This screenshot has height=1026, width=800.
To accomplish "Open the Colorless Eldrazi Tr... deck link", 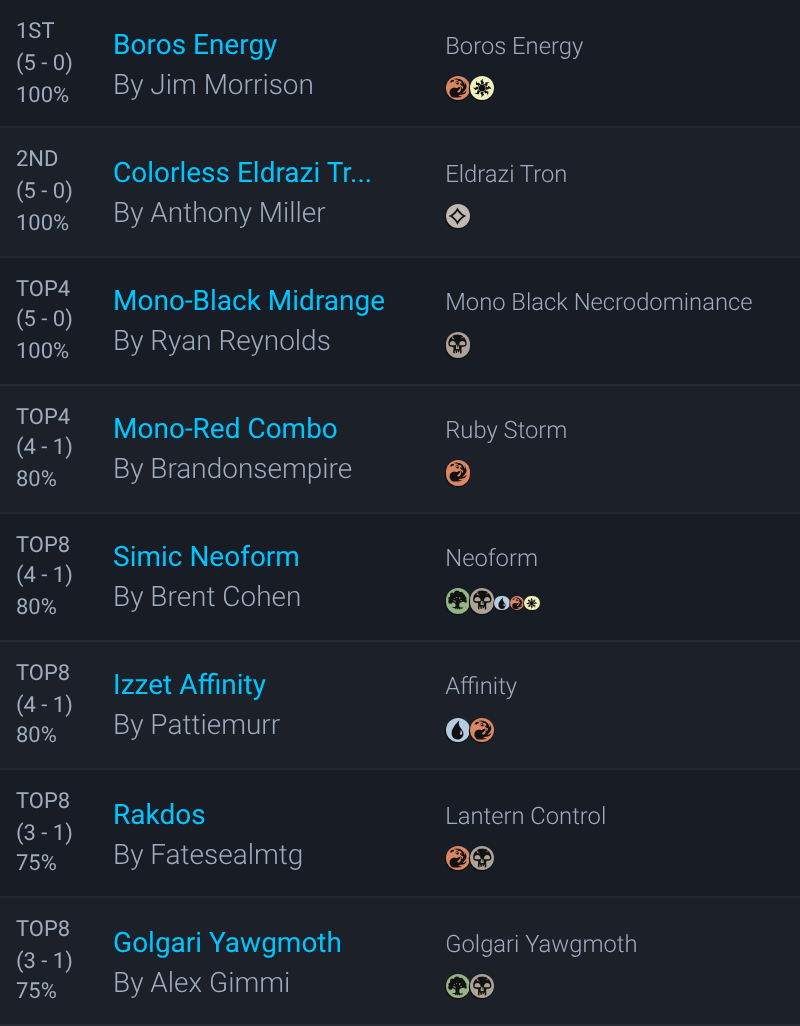I will pyautogui.click(x=242, y=173).
